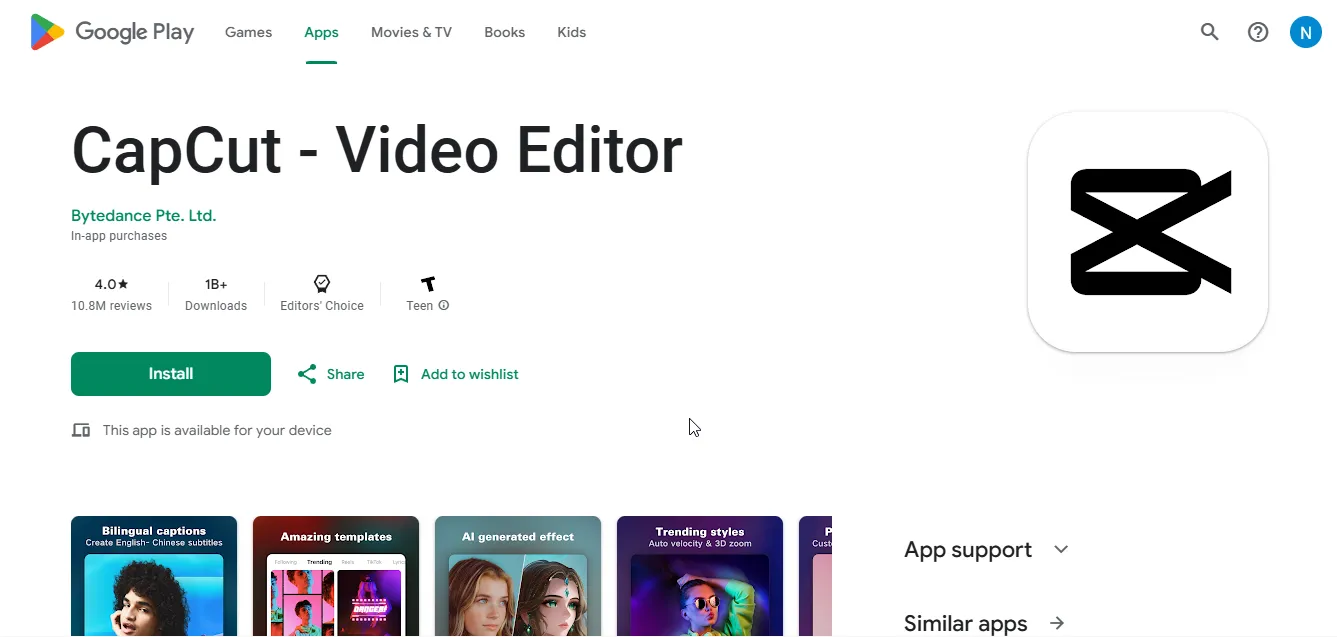Screen dimensions: 1337x637
Task: Open the Books section
Action: click(504, 31)
